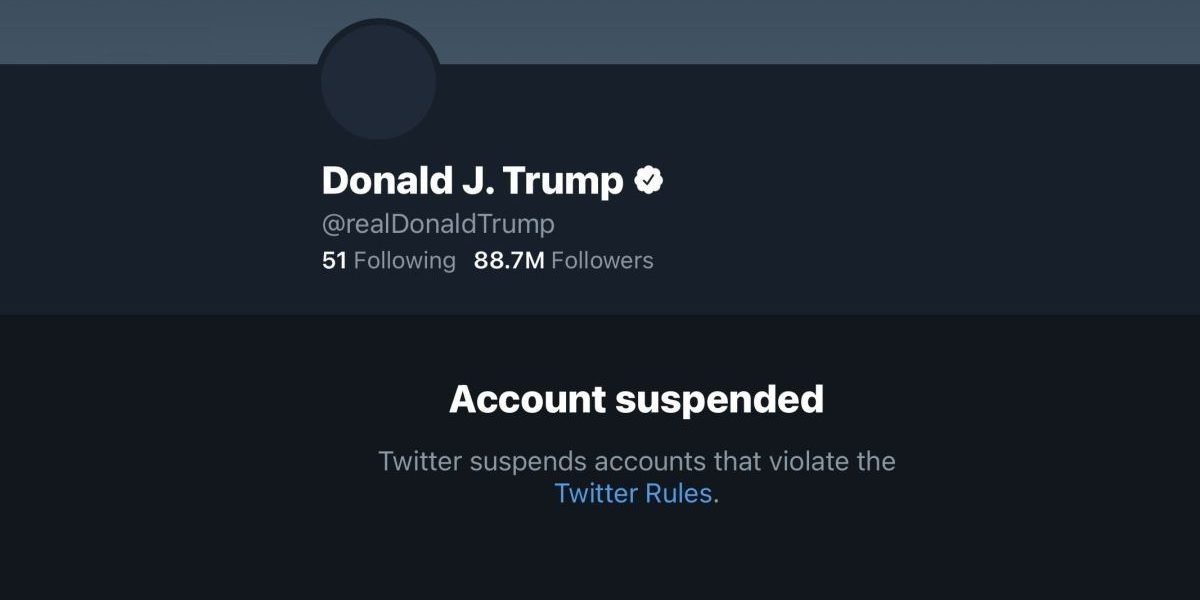This screenshot has height=600, width=1200.
Task: Open the empty profile avatar circle
Action: coord(378,82)
